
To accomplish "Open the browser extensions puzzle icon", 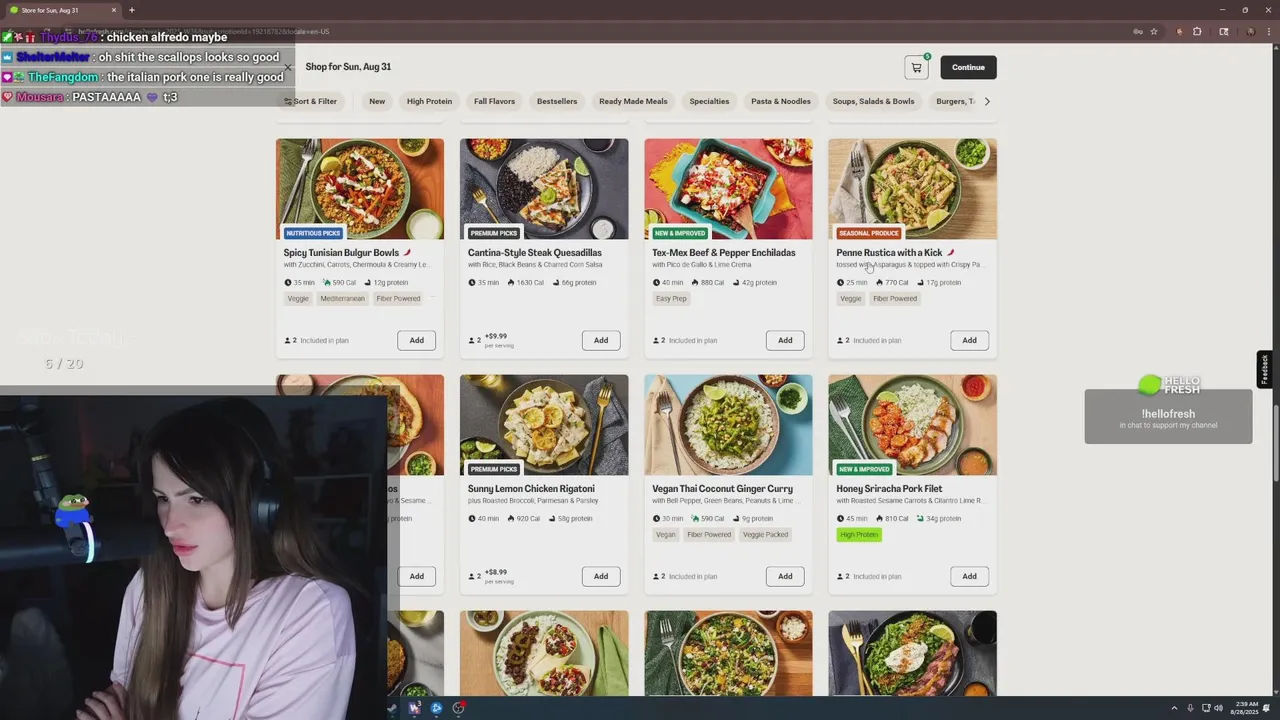I will [x=1197, y=31].
